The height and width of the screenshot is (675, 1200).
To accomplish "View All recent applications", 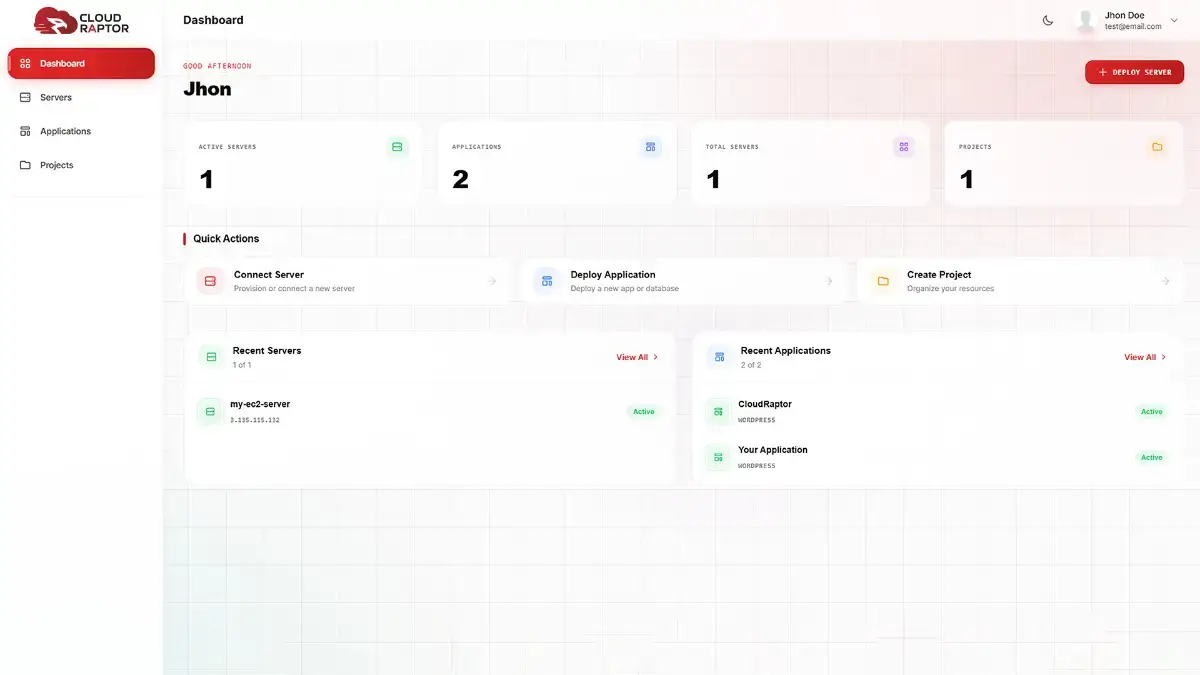I will pos(1144,357).
